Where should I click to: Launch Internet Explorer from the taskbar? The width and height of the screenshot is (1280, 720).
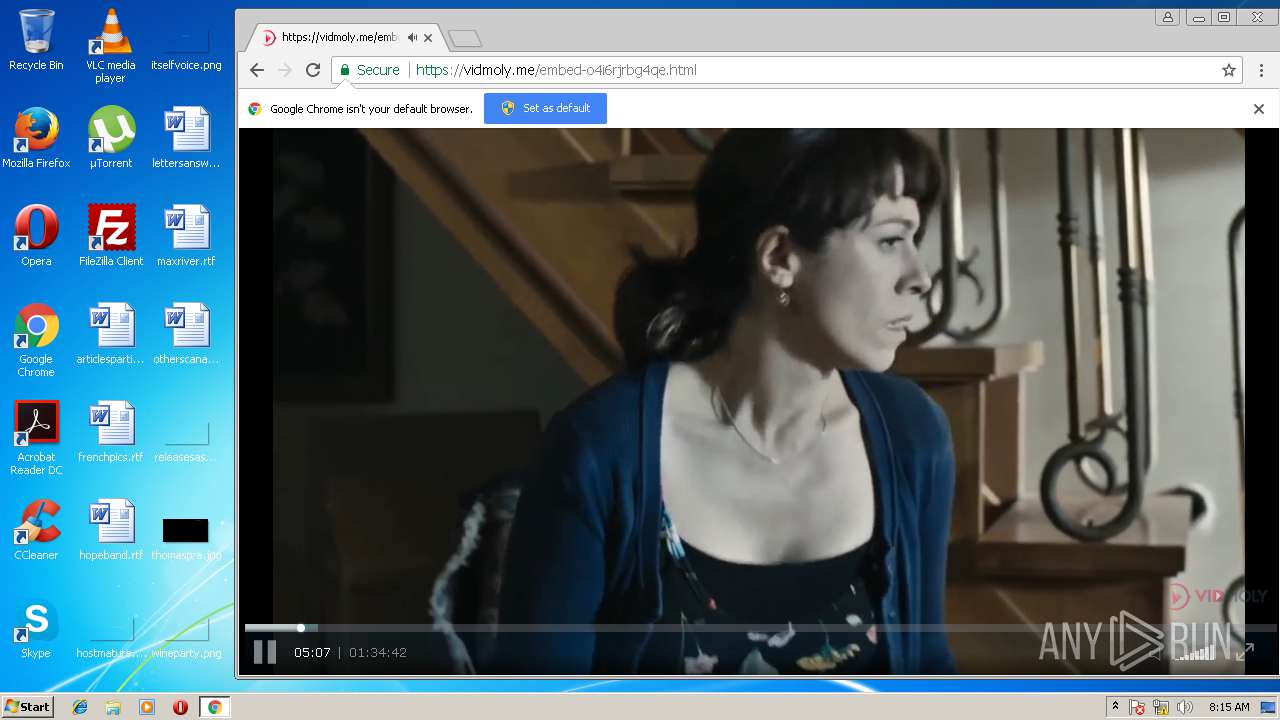click(80, 707)
